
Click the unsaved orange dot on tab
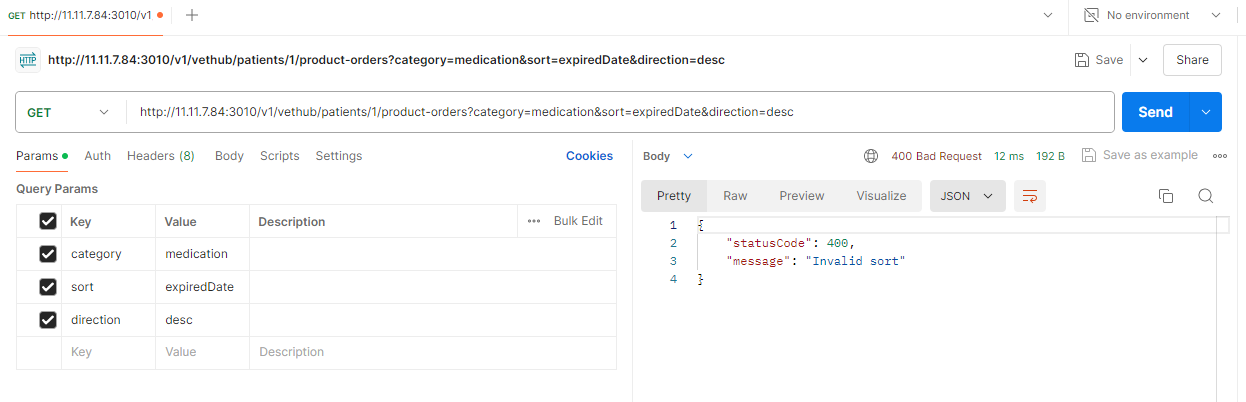[x=160, y=15]
